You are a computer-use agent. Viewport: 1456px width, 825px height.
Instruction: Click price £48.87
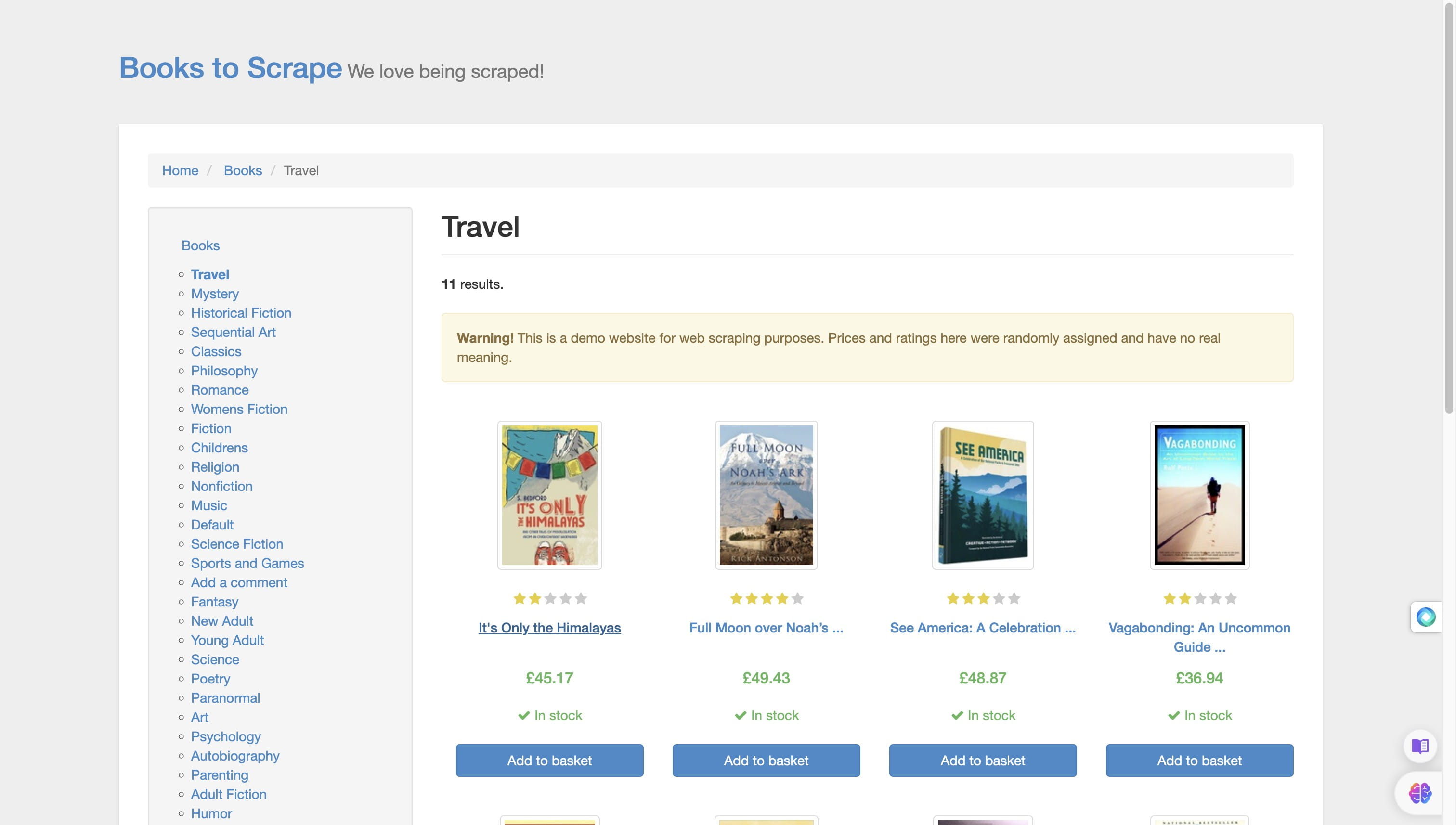(983, 678)
